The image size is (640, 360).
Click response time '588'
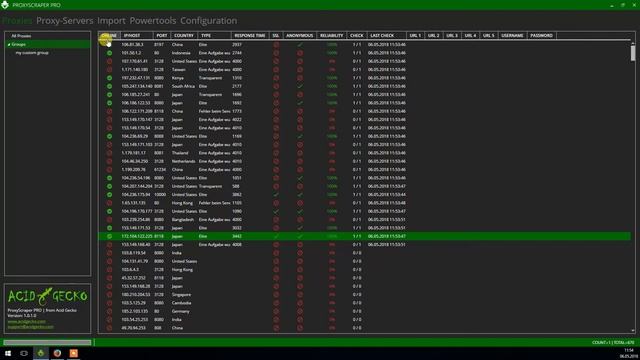tap(236, 187)
